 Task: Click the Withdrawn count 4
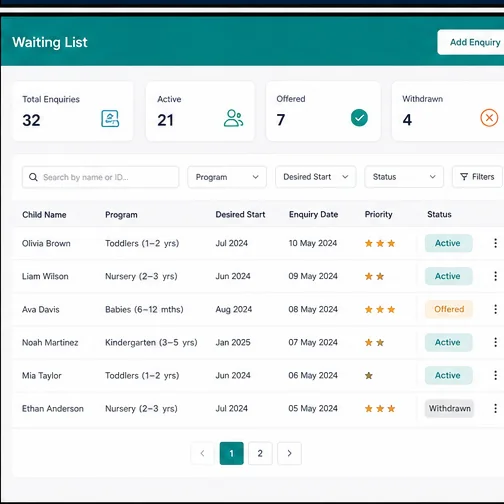pos(407,120)
